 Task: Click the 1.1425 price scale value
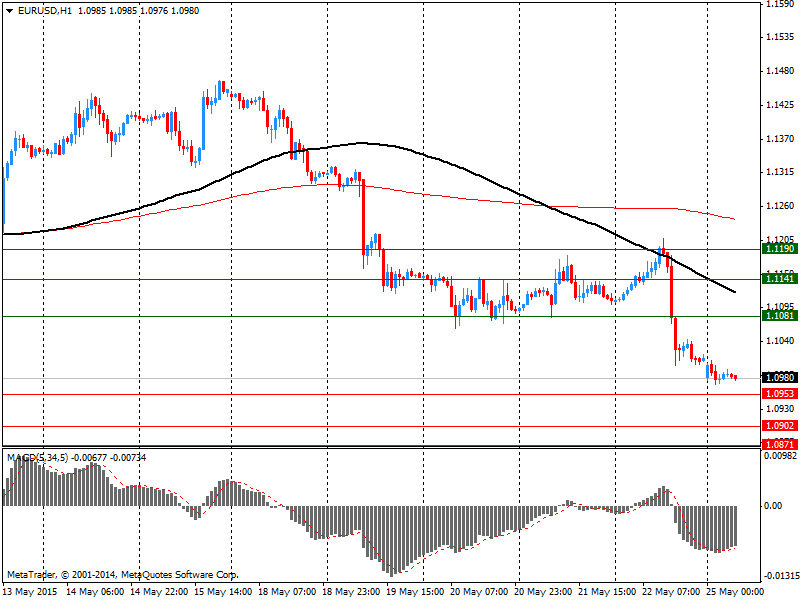(x=781, y=105)
